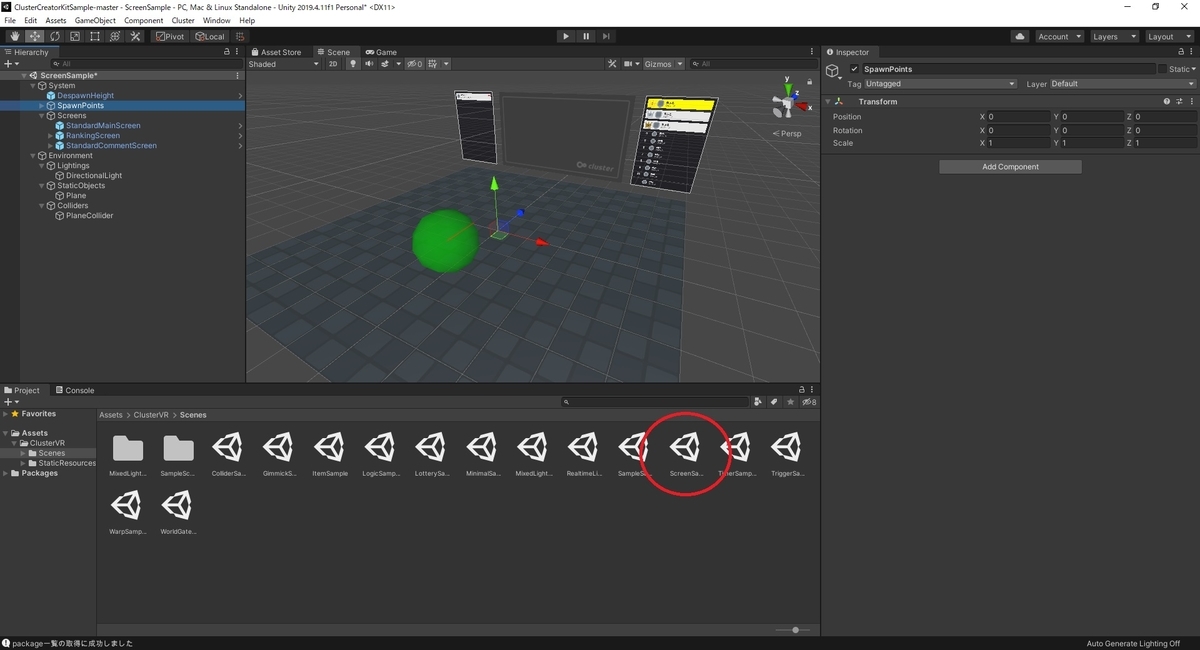
Task: Search by label icon in Project panel
Action: point(774,402)
